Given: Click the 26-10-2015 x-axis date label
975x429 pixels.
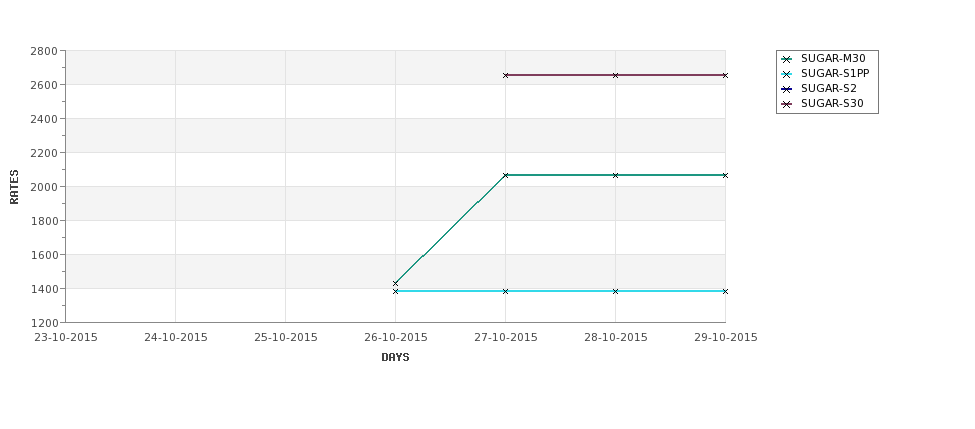Looking at the screenshot, I should click(x=395, y=338).
